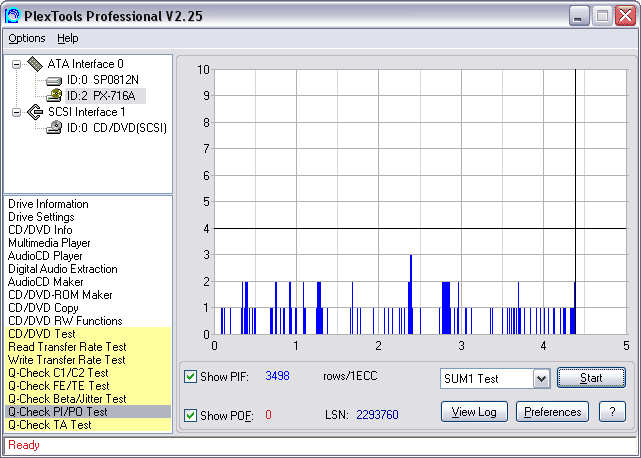Open AudioCD Player function
Screen dimensions: 641x458
pyautogui.click(x=45, y=256)
